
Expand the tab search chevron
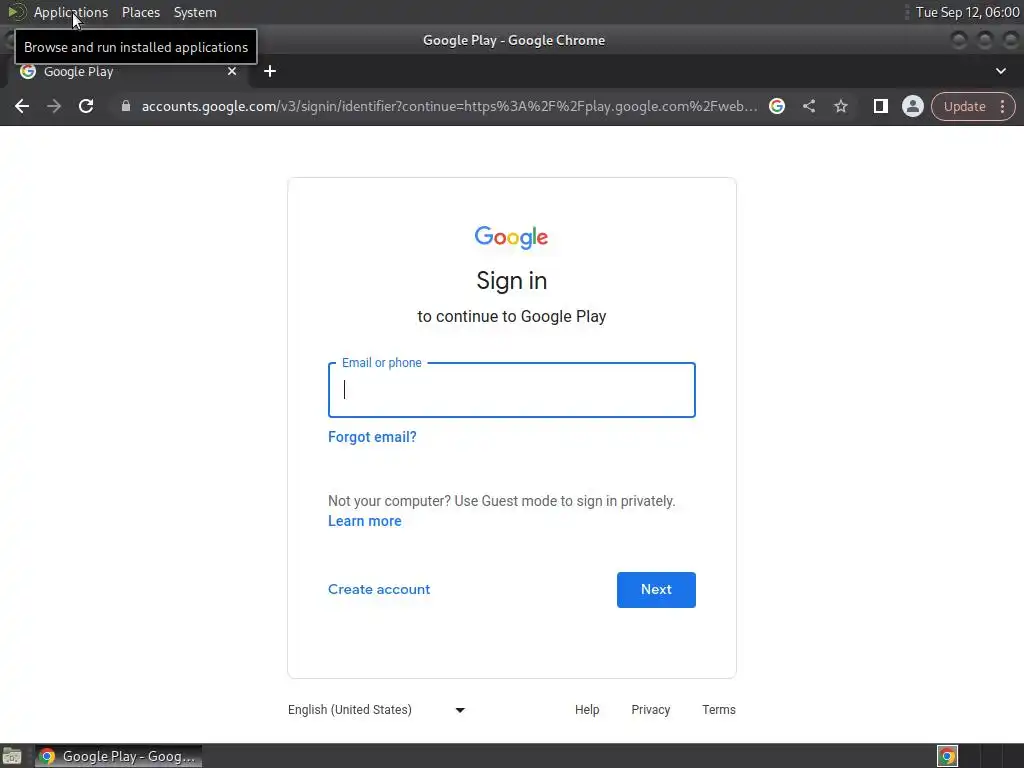pos(1000,71)
